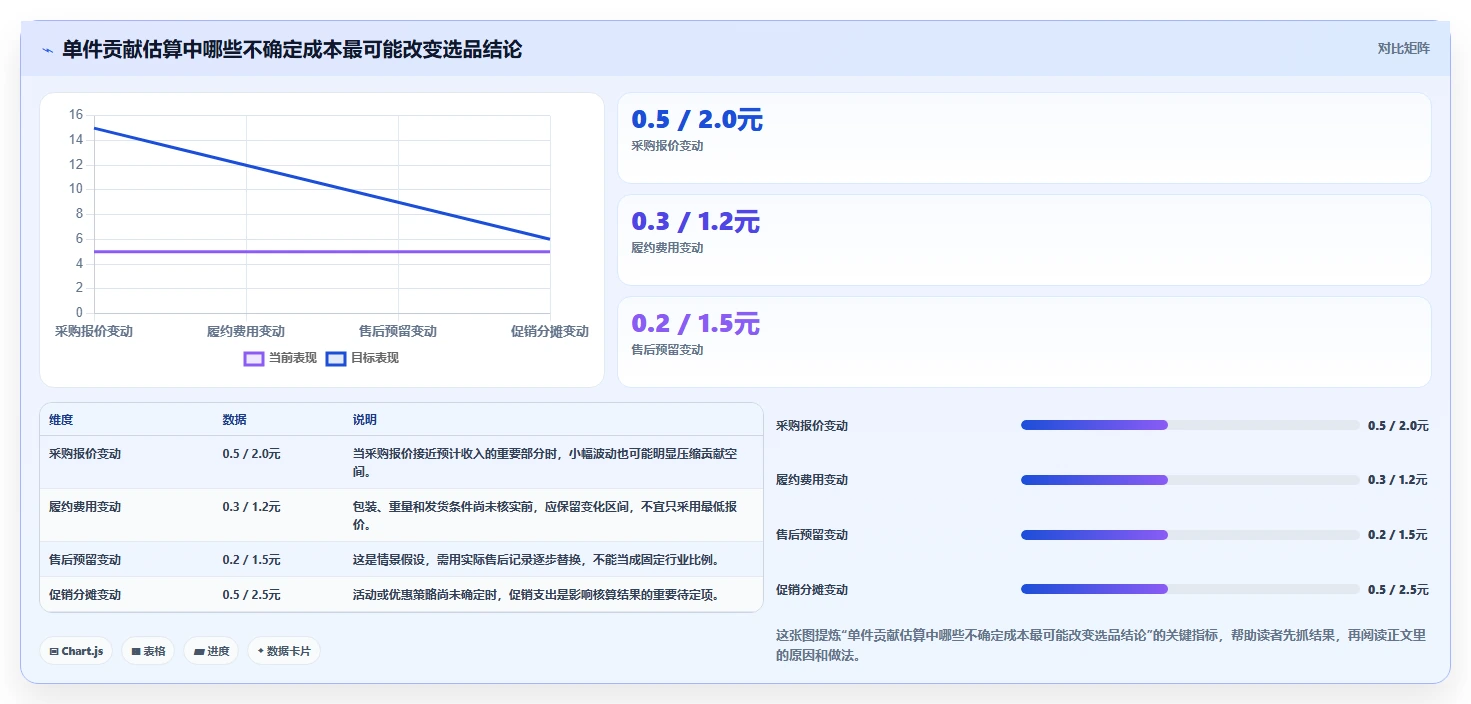Click the main title 单件贡献估算中哪些不确定成本
The width and height of the screenshot is (1471, 704).
click(292, 49)
